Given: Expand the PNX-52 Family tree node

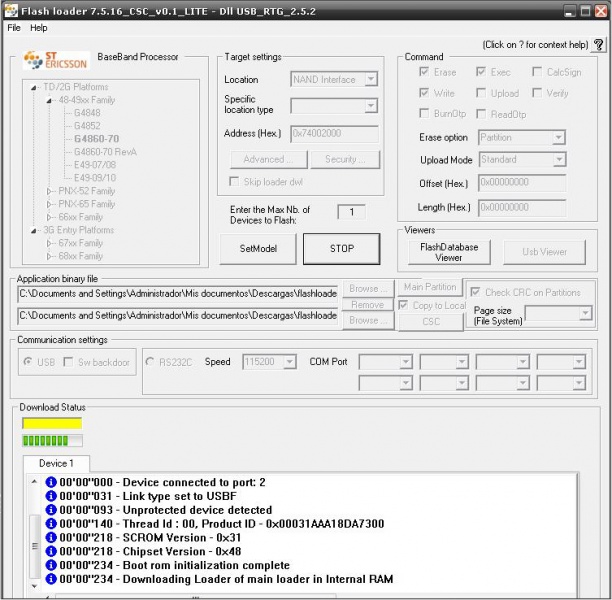Looking at the screenshot, I should point(49,191).
